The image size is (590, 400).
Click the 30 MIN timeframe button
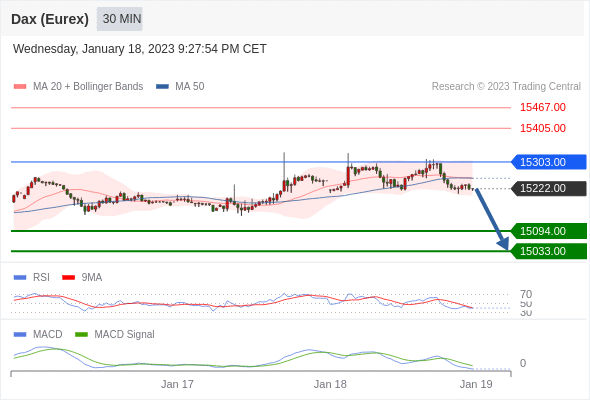pyautogui.click(x=120, y=19)
